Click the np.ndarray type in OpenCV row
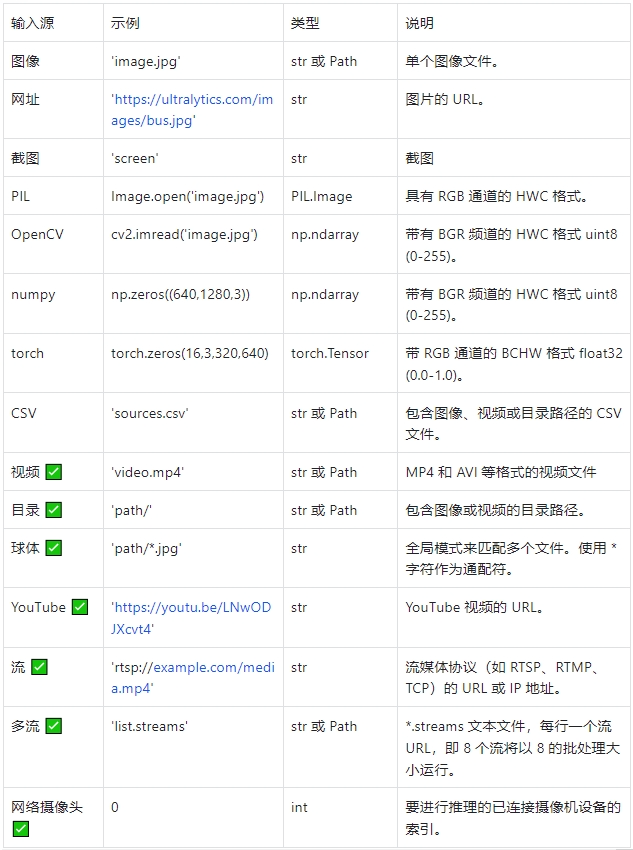The image size is (633, 850). coord(325,235)
